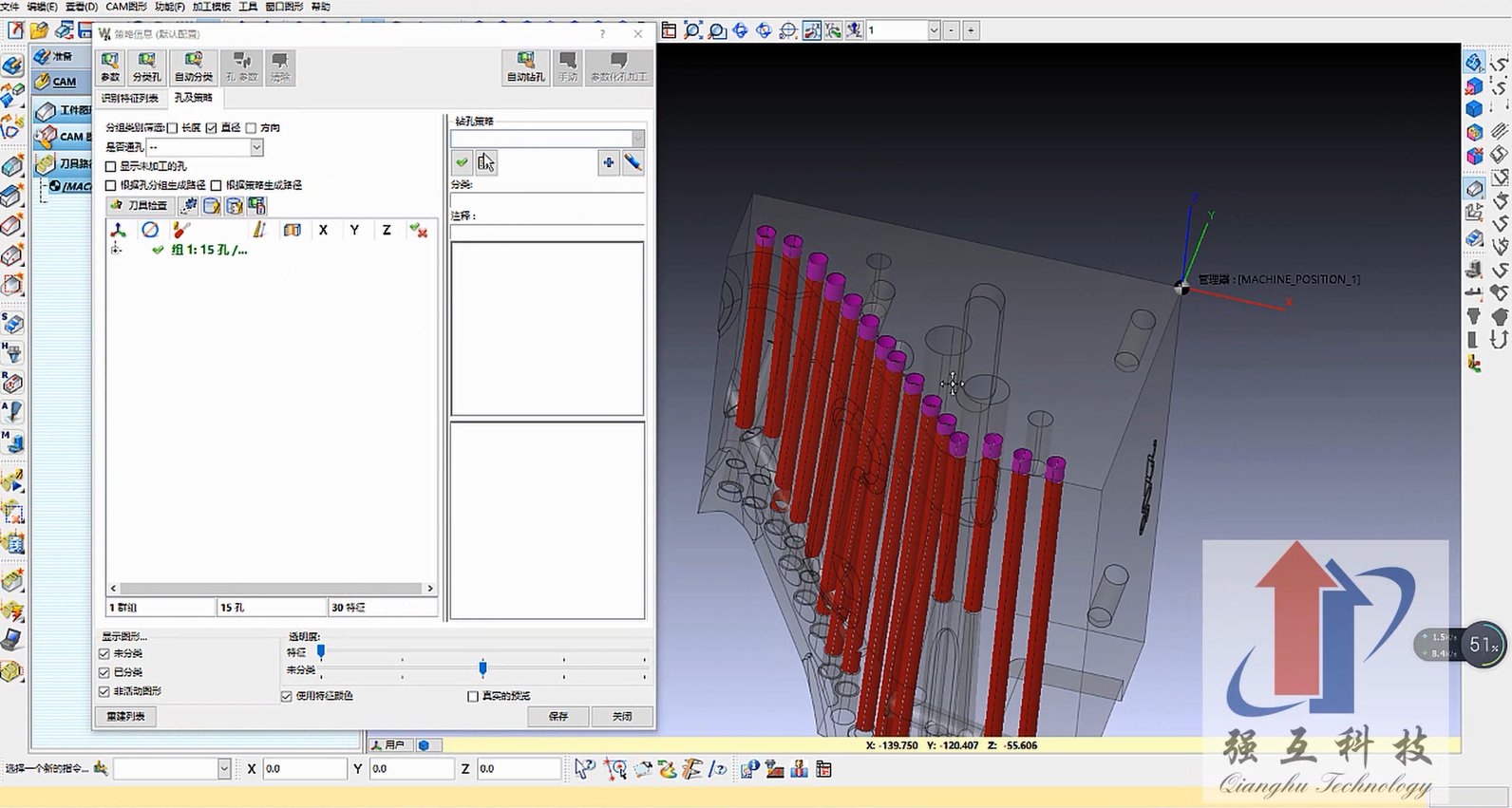Toggle the 方向 direction filter checkbox

[x=251, y=128]
